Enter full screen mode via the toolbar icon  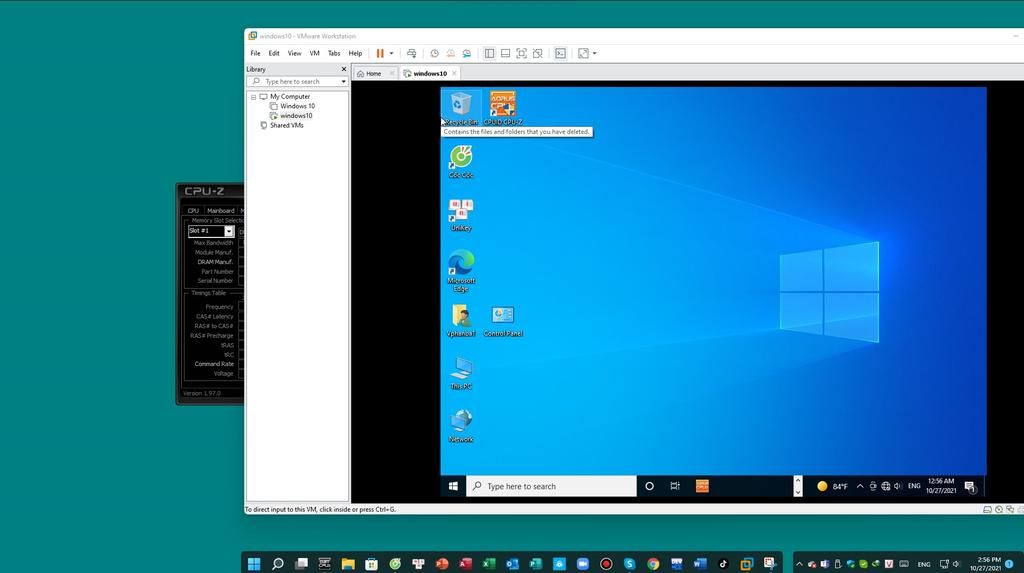click(x=521, y=54)
